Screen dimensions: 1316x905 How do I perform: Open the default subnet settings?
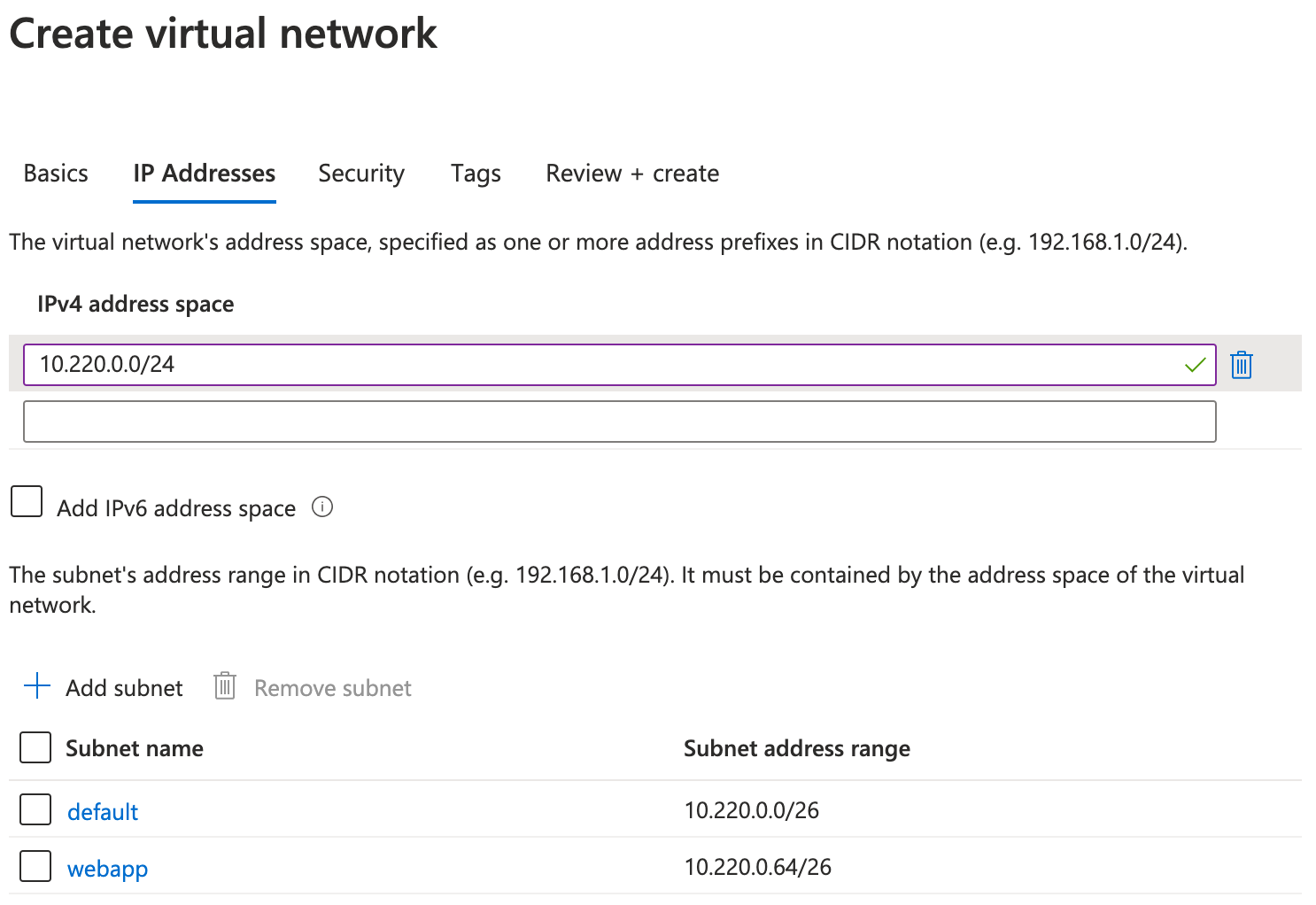tap(102, 810)
